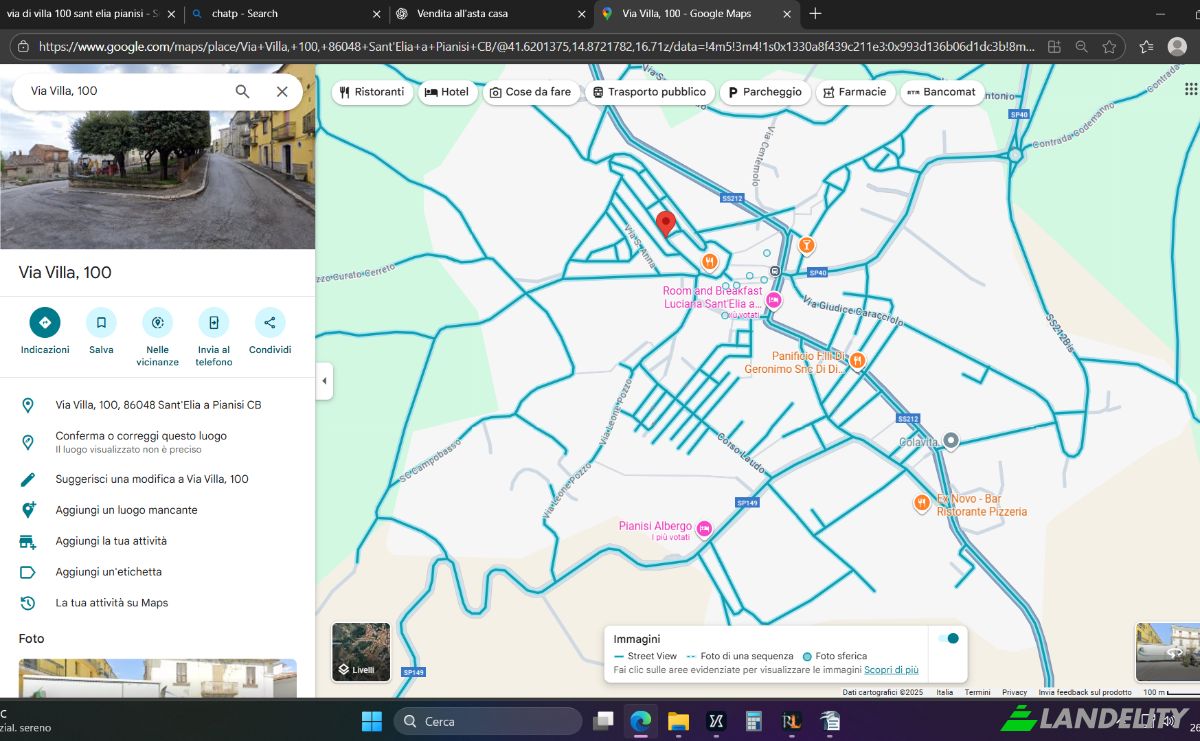Share location via Condividi icon
Screen dimensions: 1200x741
269,322
